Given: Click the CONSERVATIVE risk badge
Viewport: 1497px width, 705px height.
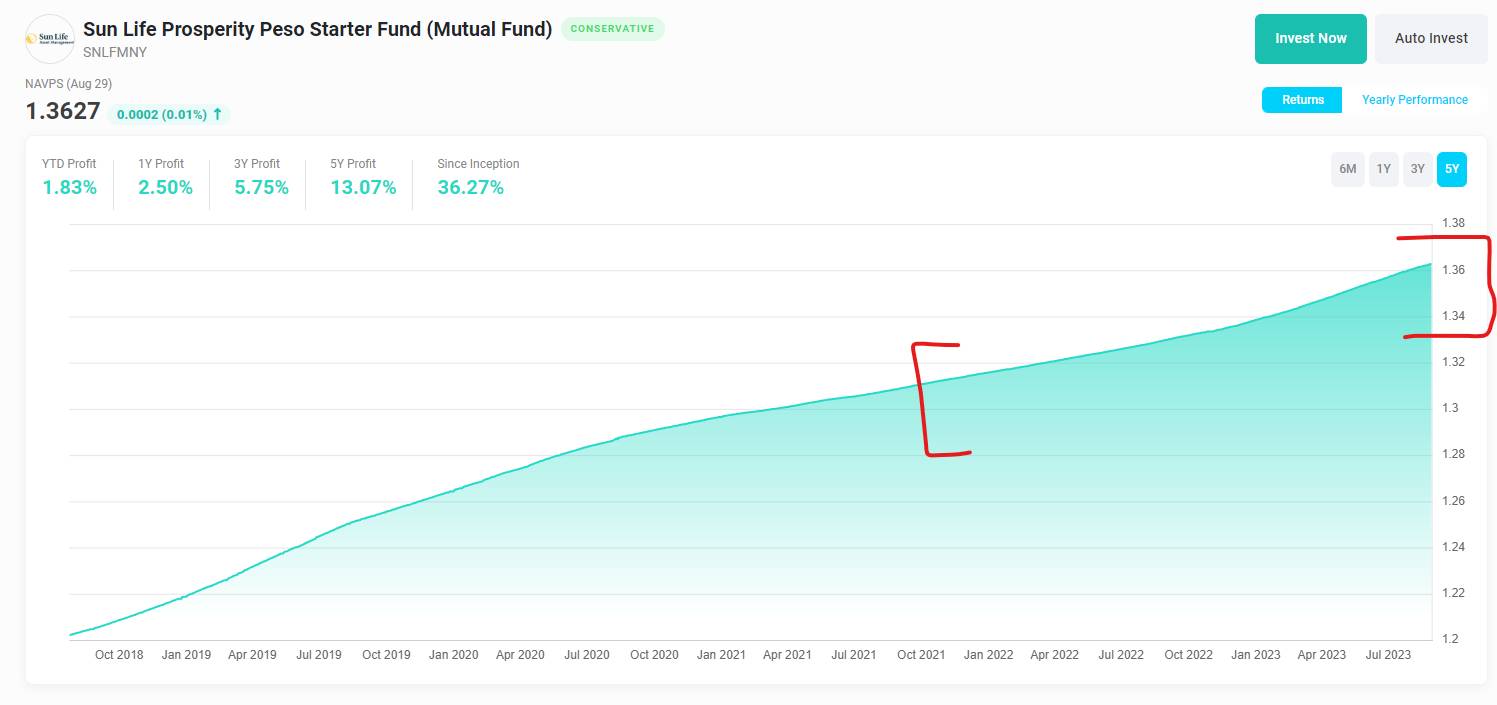Looking at the screenshot, I should [613, 29].
